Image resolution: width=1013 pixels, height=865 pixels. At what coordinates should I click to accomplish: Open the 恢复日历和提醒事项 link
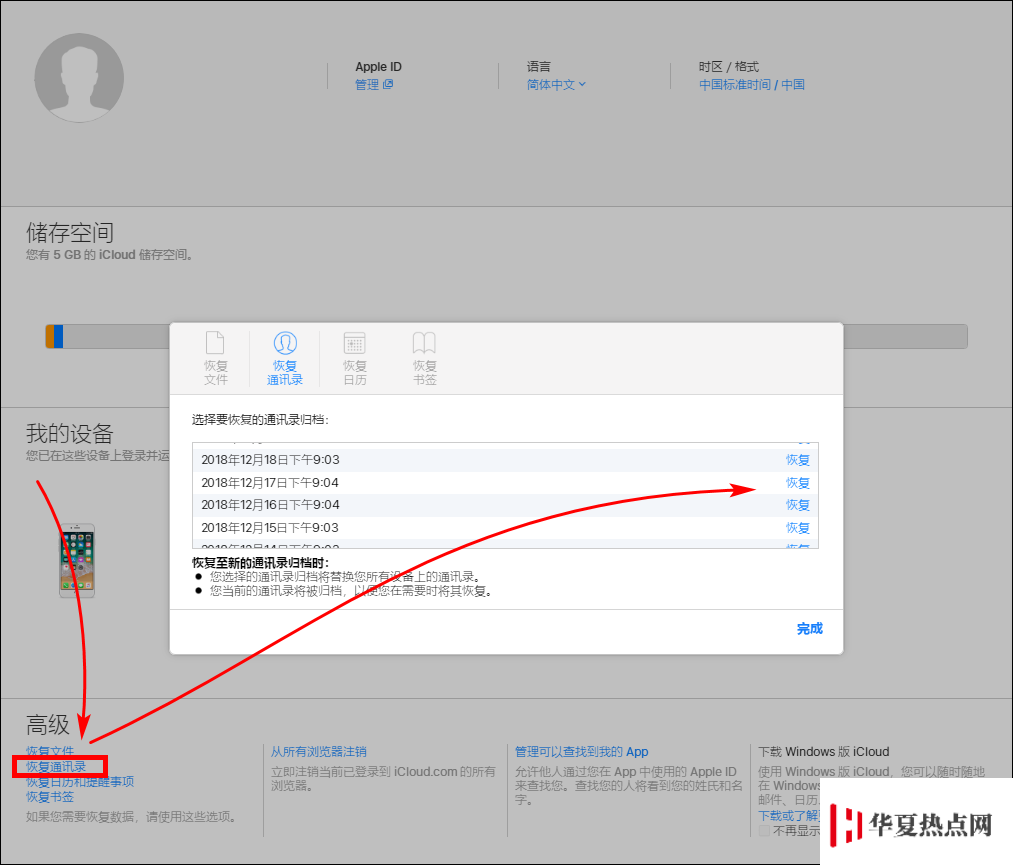(x=79, y=782)
